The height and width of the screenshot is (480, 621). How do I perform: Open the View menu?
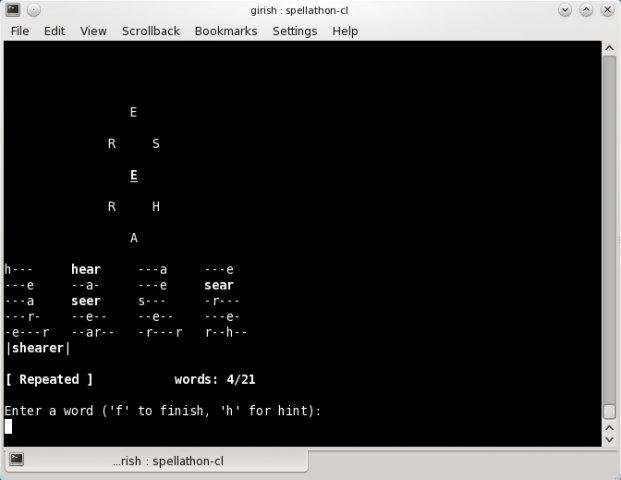93,31
